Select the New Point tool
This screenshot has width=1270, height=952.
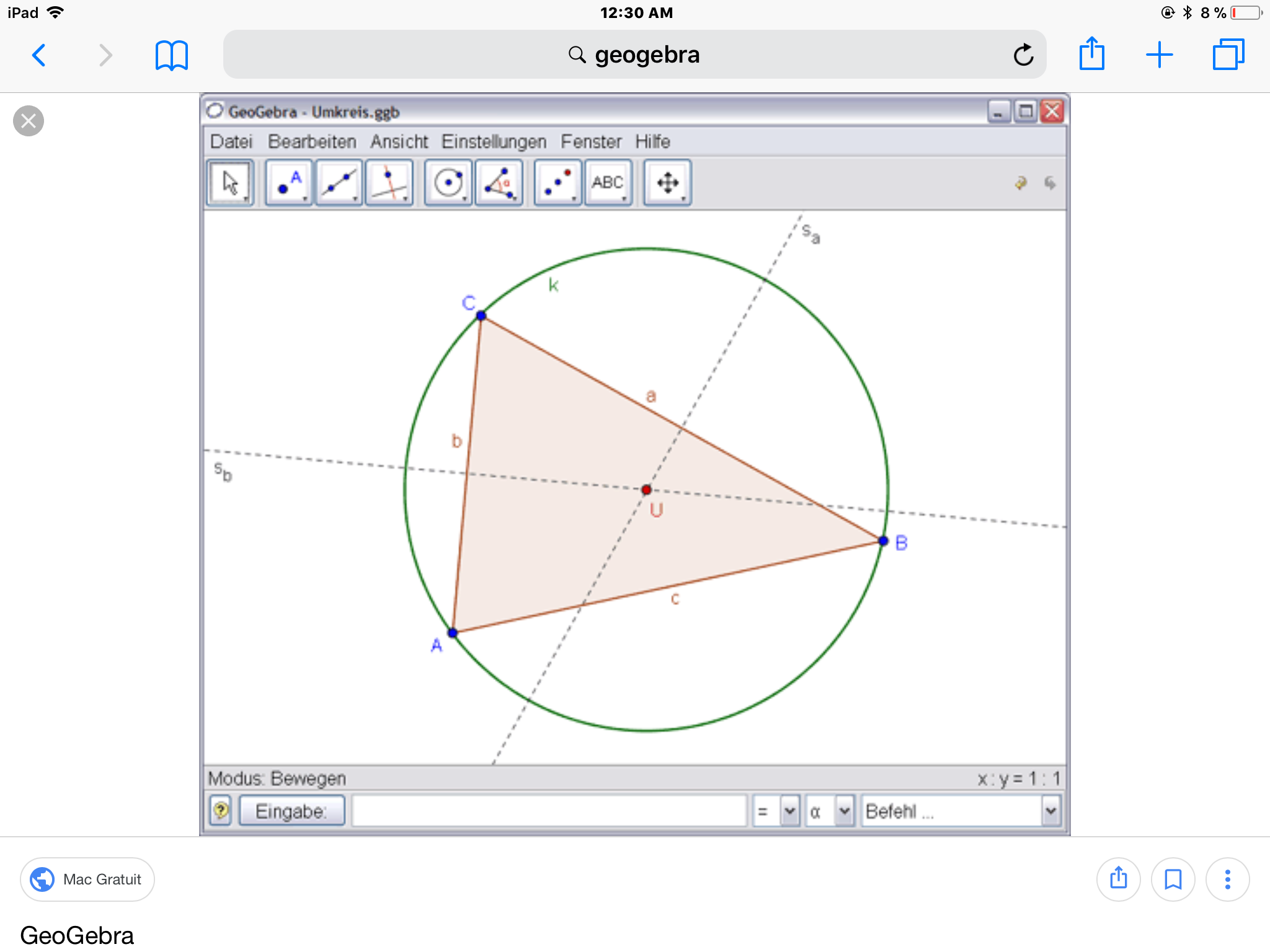289,183
